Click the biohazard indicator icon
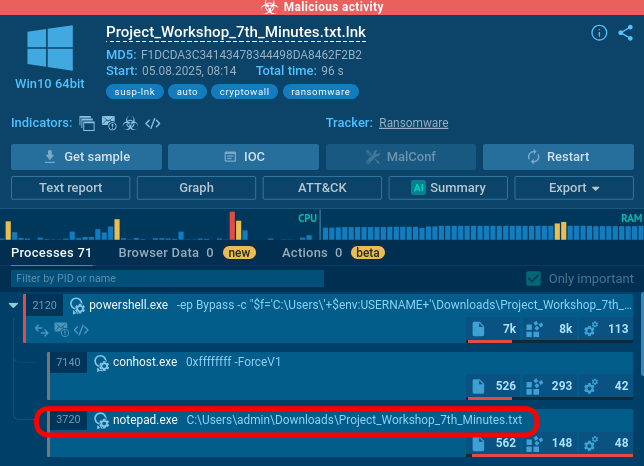This screenshot has width=644, height=466. pyautogui.click(x=128, y=124)
